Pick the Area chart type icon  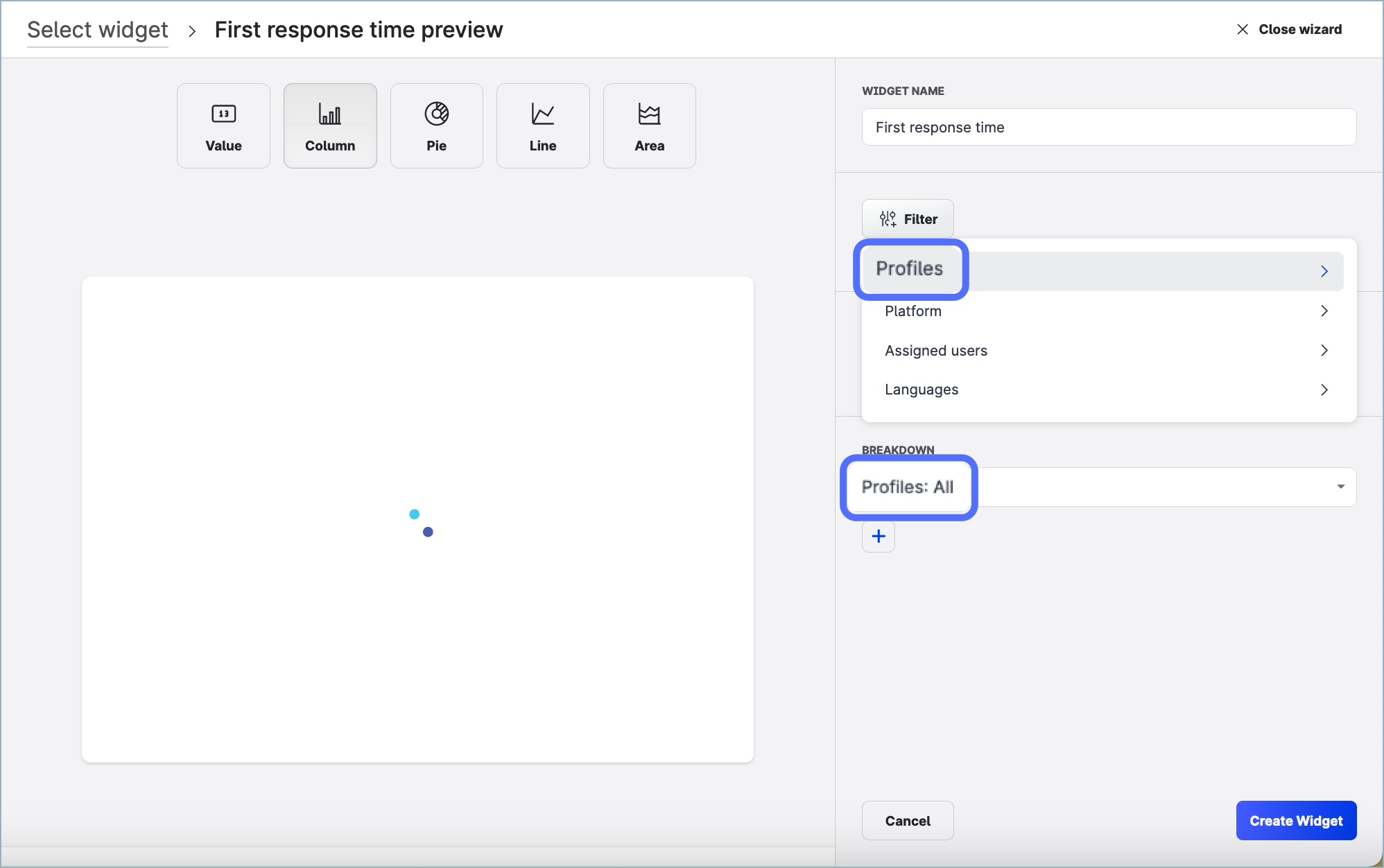(x=649, y=114)
